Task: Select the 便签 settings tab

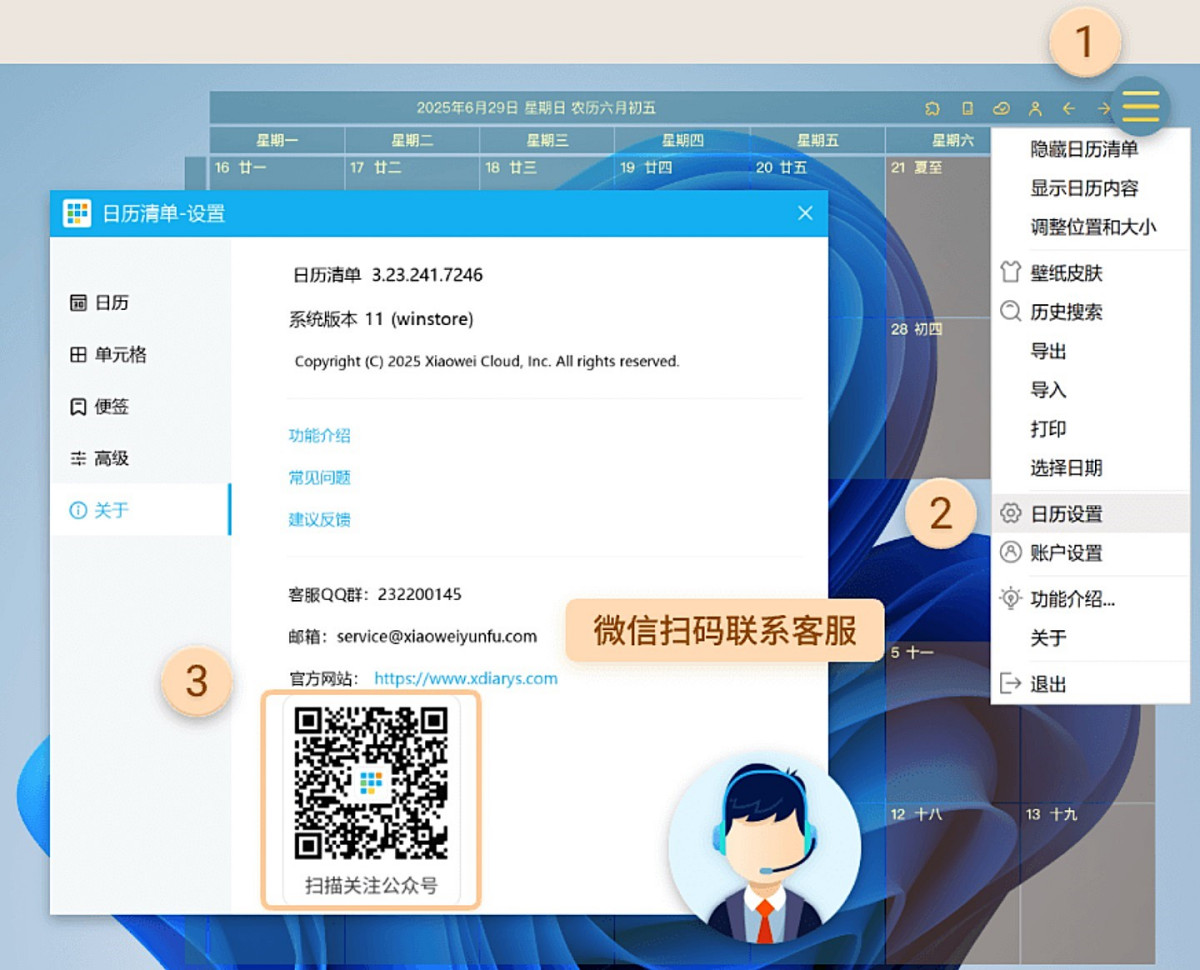Action: tap(111, 407)
